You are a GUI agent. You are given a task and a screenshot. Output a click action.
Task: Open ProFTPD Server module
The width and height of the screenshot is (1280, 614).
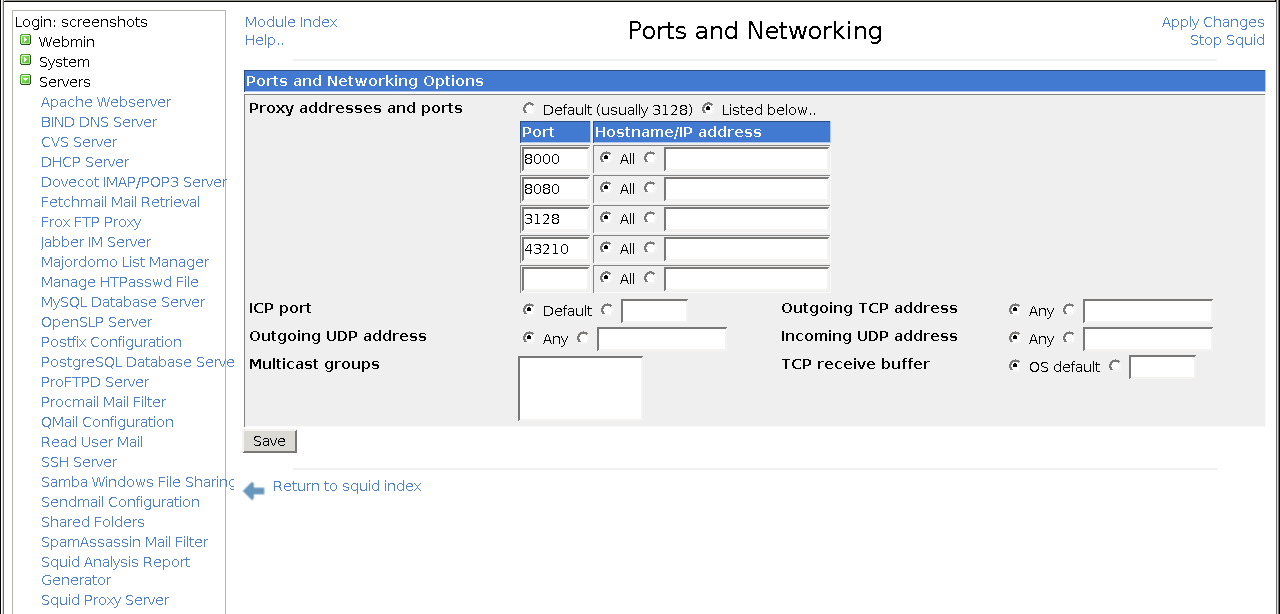click(95, 382)
